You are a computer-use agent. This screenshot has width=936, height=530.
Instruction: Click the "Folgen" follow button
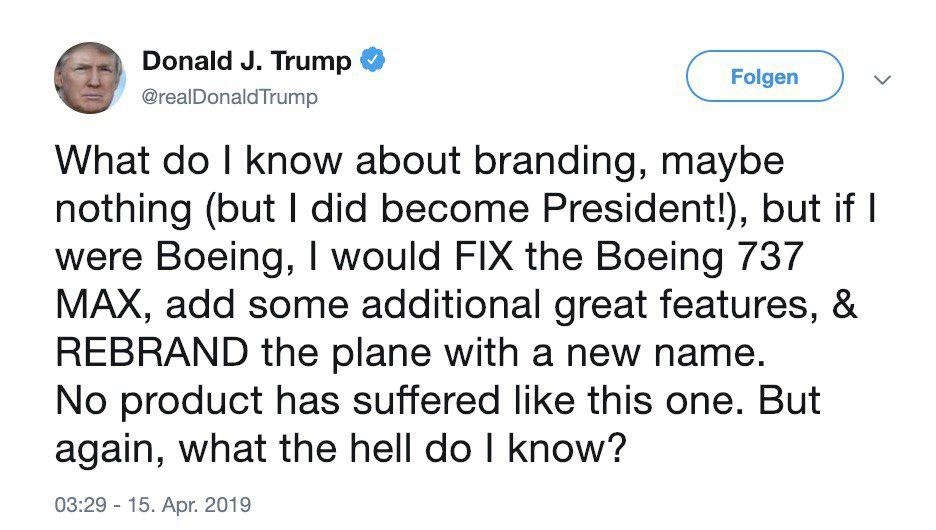764,77
